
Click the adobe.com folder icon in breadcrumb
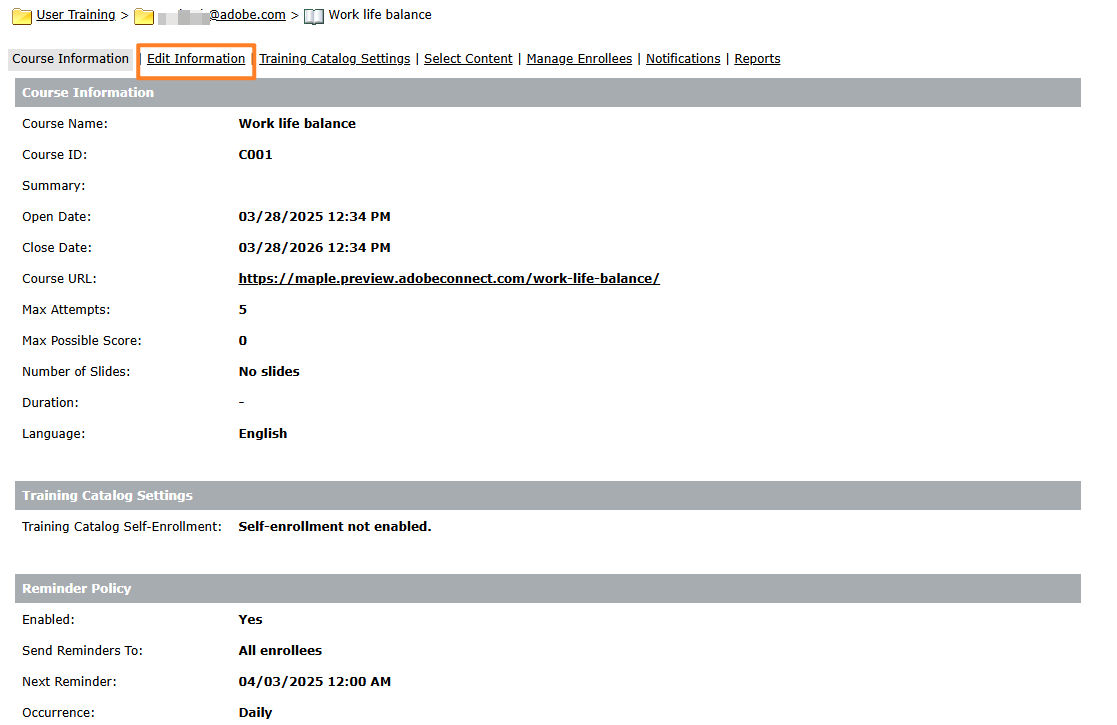click(x=144, y=16)
